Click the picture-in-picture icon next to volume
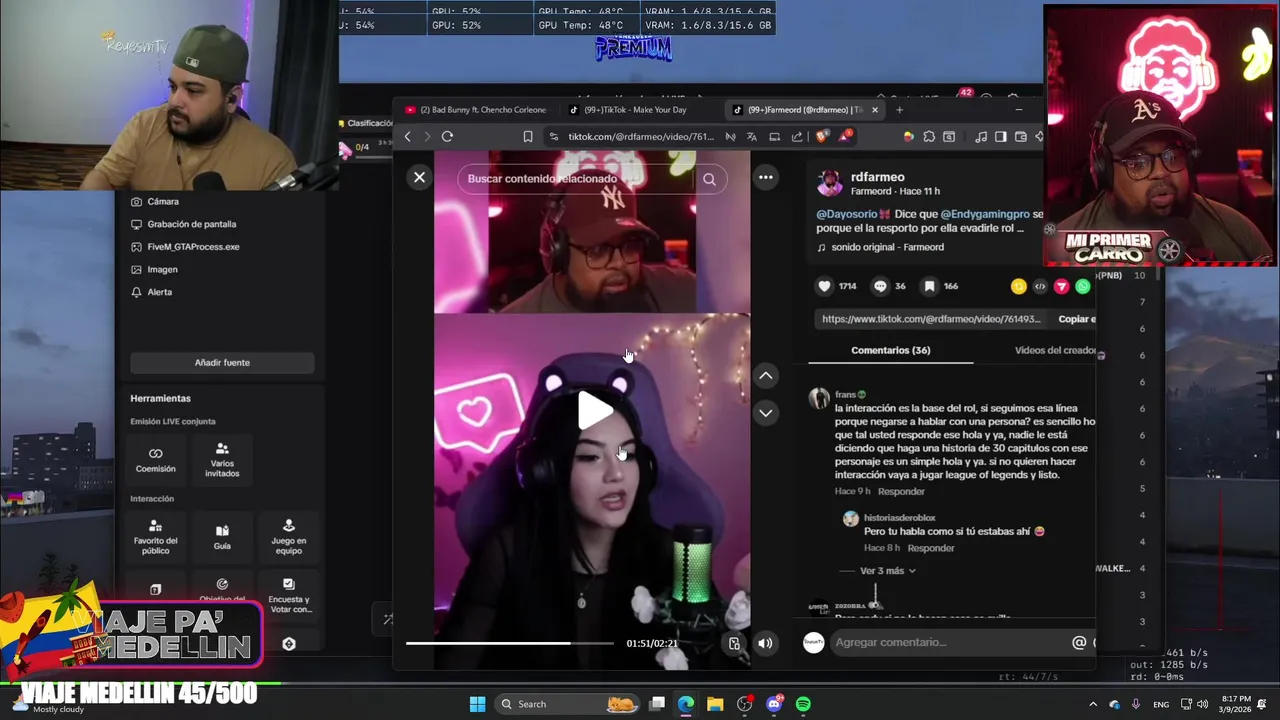This screenshot has width=1280, height=720. point(734,643)
